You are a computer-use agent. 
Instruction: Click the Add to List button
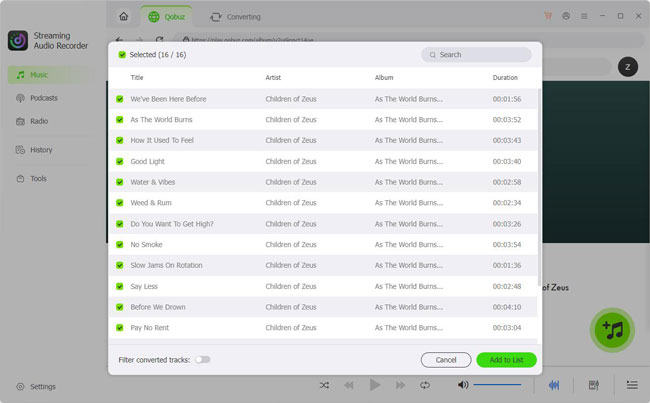pos(507,360)
